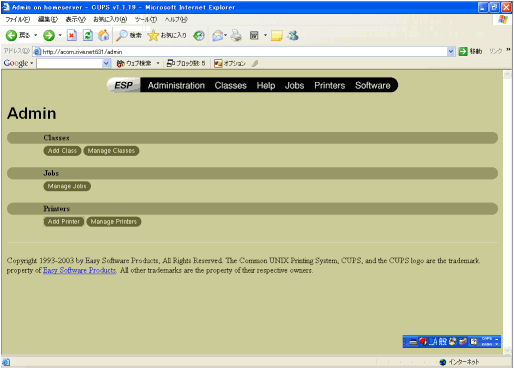Click inside the Google toolbar search field
This screenshot has height=368, width=514.
70,63
